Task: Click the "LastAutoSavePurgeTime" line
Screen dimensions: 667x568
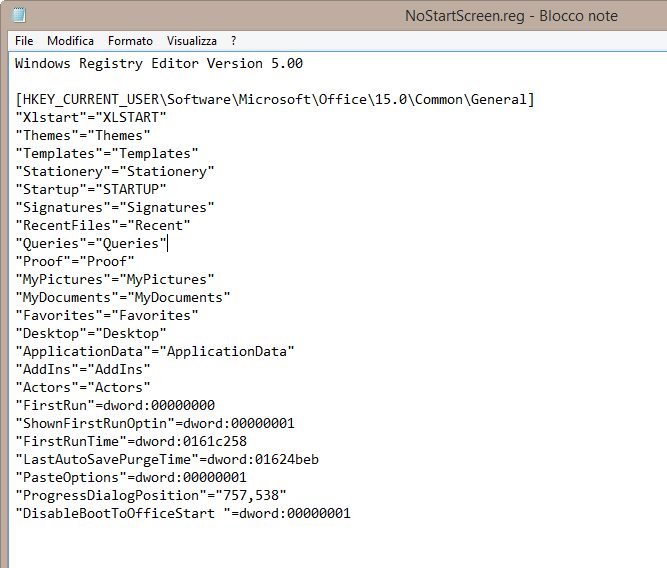Action: coord(167,460)
